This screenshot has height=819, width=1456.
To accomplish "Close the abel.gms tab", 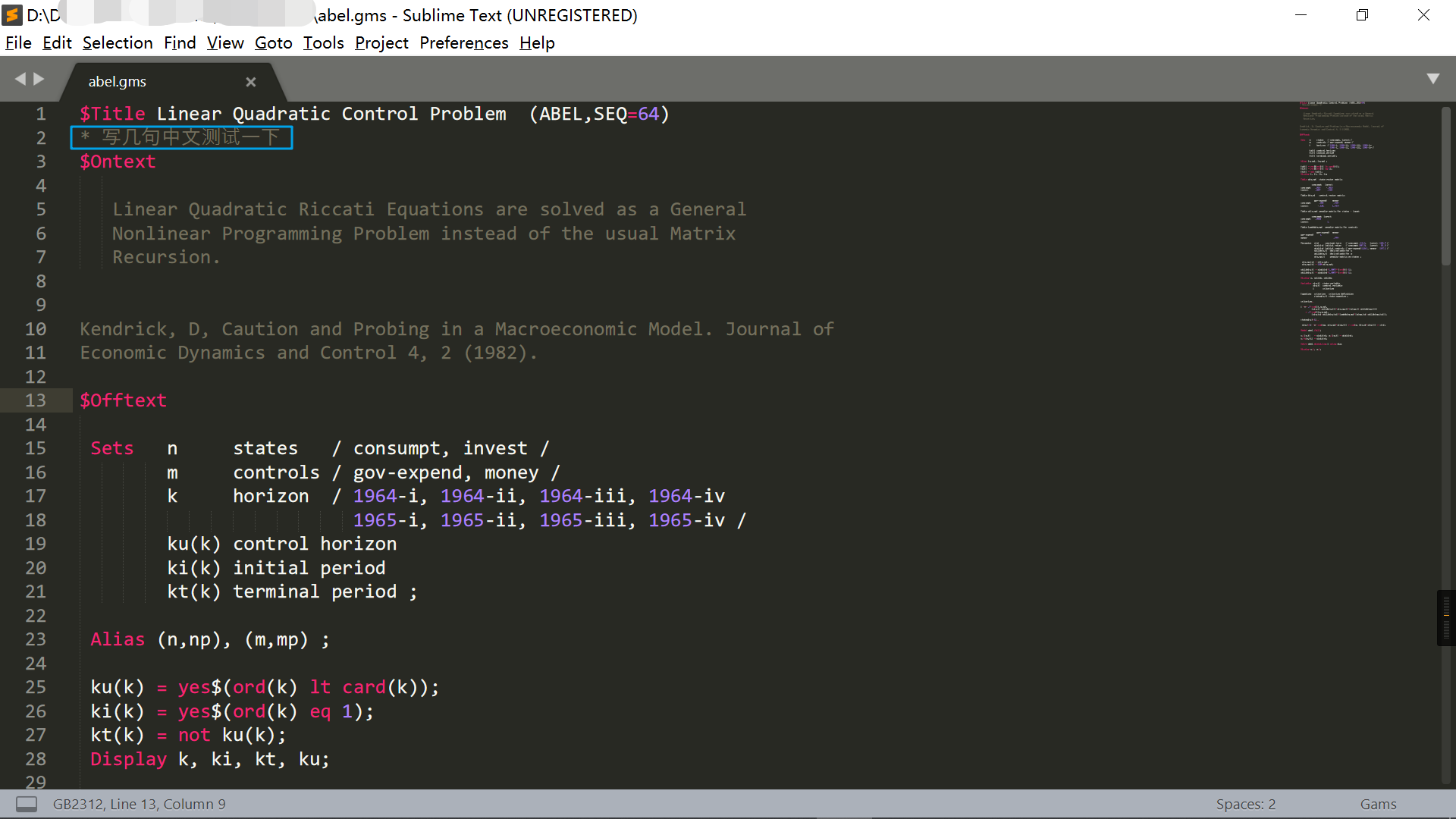I will pyautogui.click(x=251, y=81).
